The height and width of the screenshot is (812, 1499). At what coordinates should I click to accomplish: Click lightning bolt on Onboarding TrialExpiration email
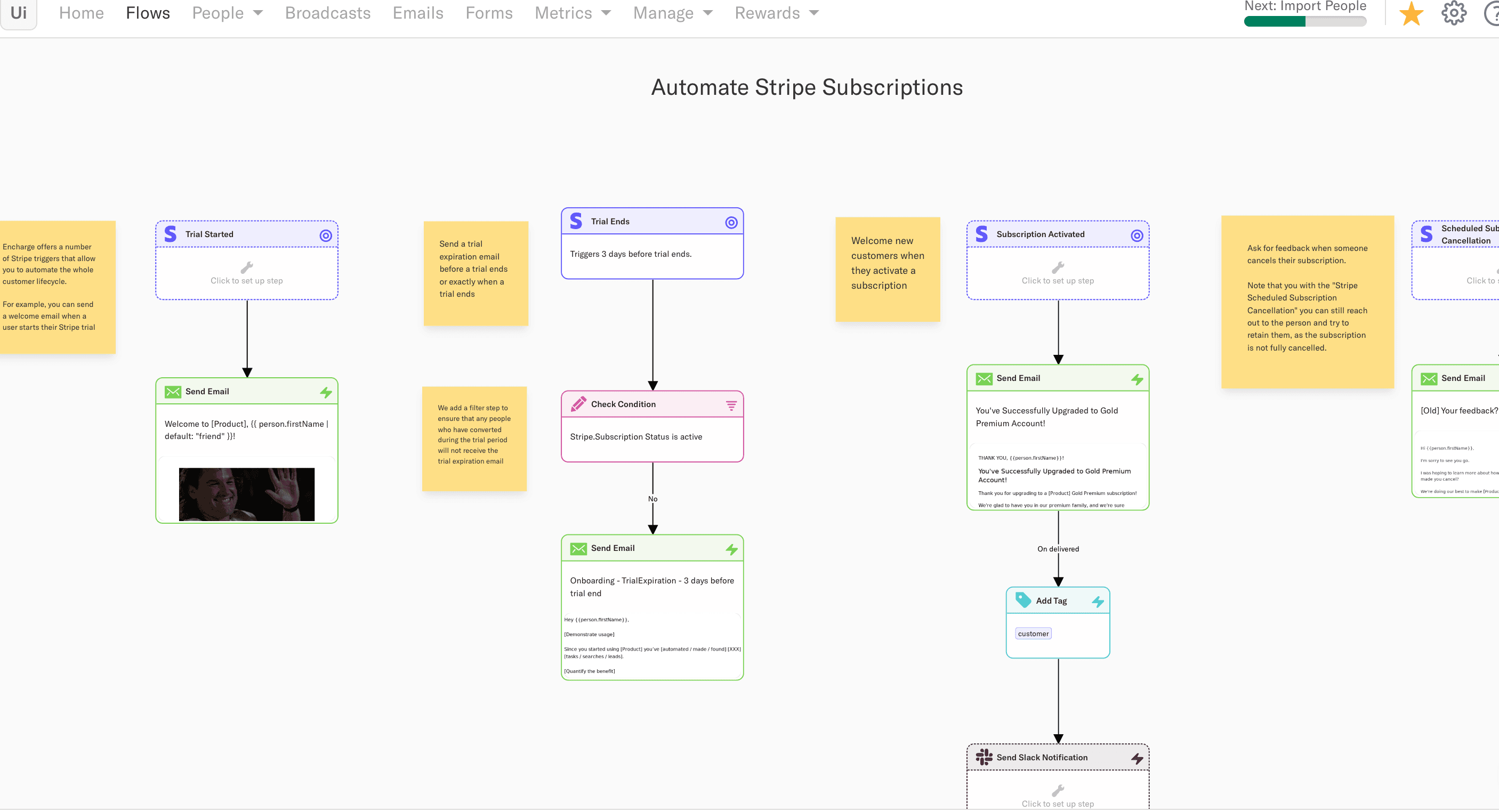(731, 549)
